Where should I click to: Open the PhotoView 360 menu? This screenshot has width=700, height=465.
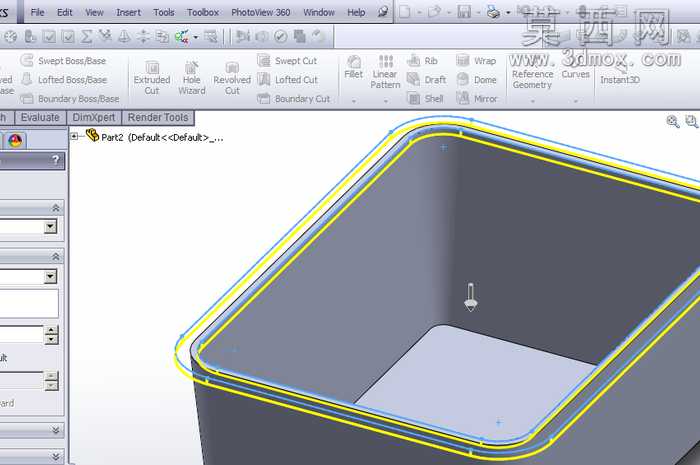[x=260, y=12]
